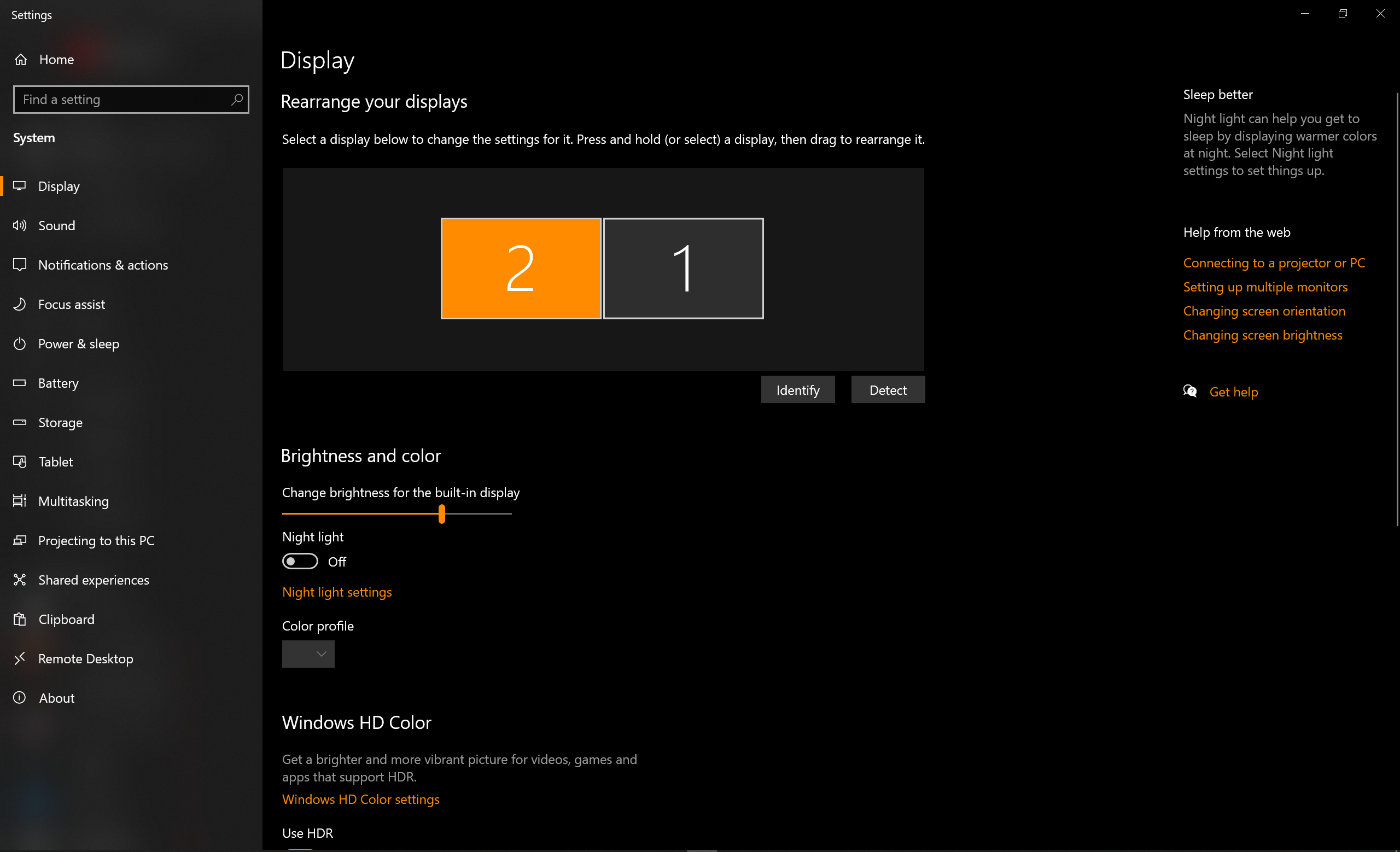
Task: Close the Settings window
Action: click(x=1381, y=14)
